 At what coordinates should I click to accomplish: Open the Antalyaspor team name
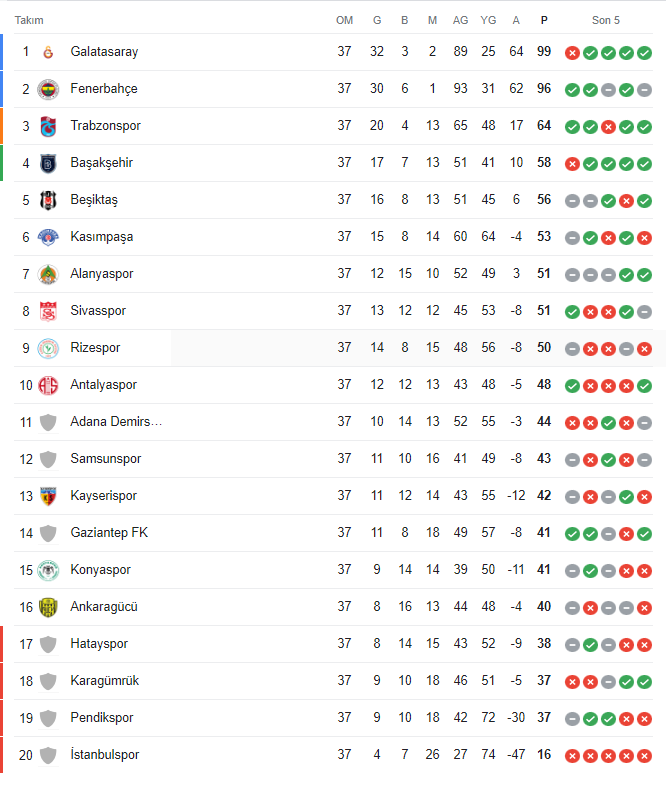(x=104, y=385)
